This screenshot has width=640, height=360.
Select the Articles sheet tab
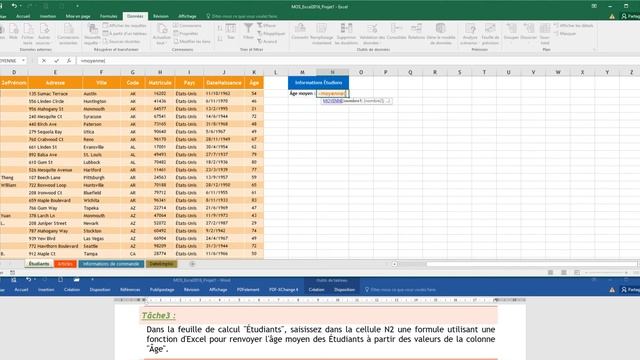click(x=65, y=264)
